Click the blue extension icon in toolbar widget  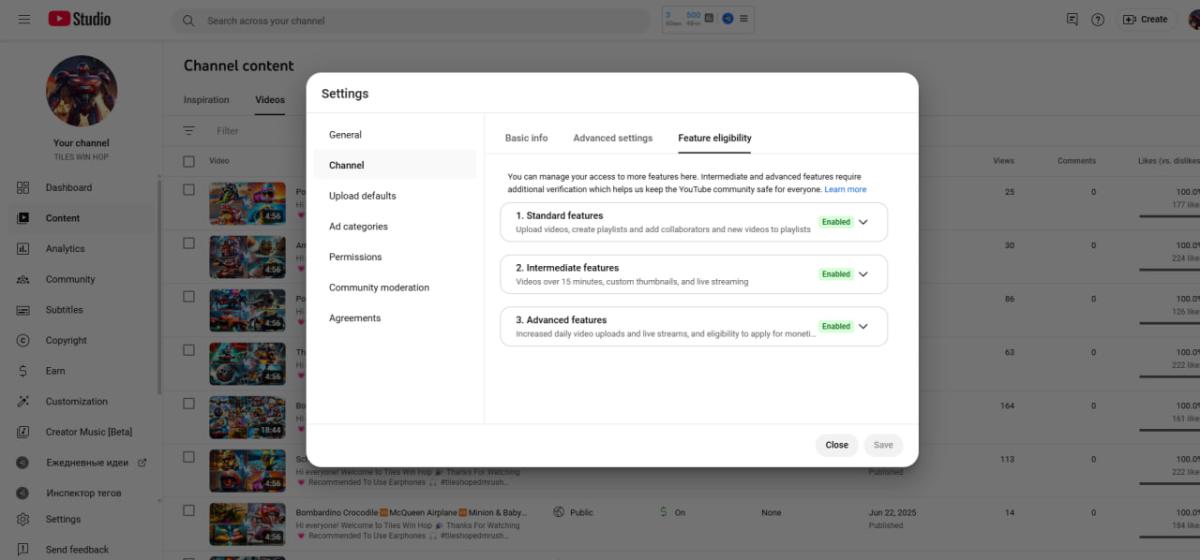coord(727,18)
